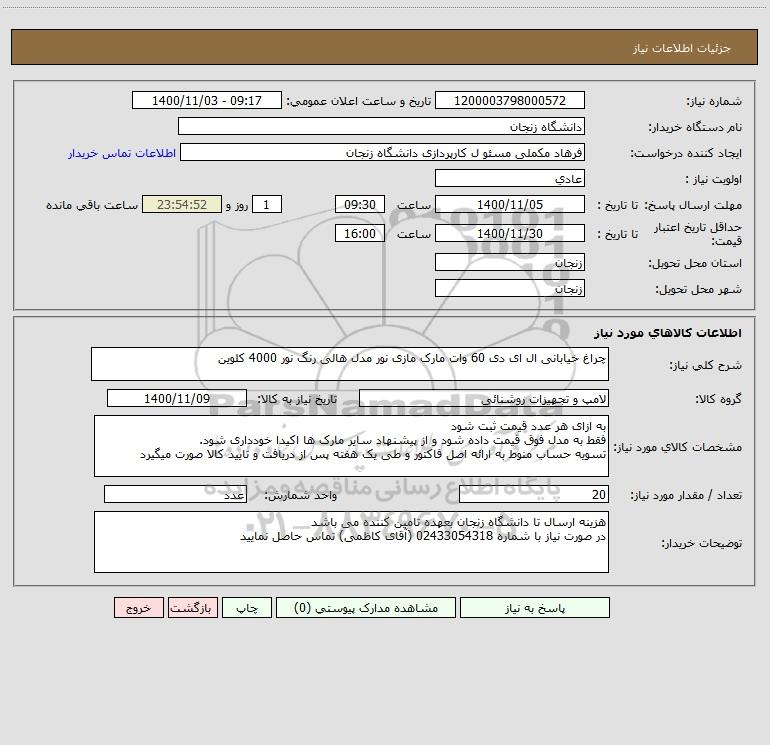Image resolution: width=770 pixels, height=745 pixels.
Task: Click label شماره نیاز
Action: [x=714, y=101]
